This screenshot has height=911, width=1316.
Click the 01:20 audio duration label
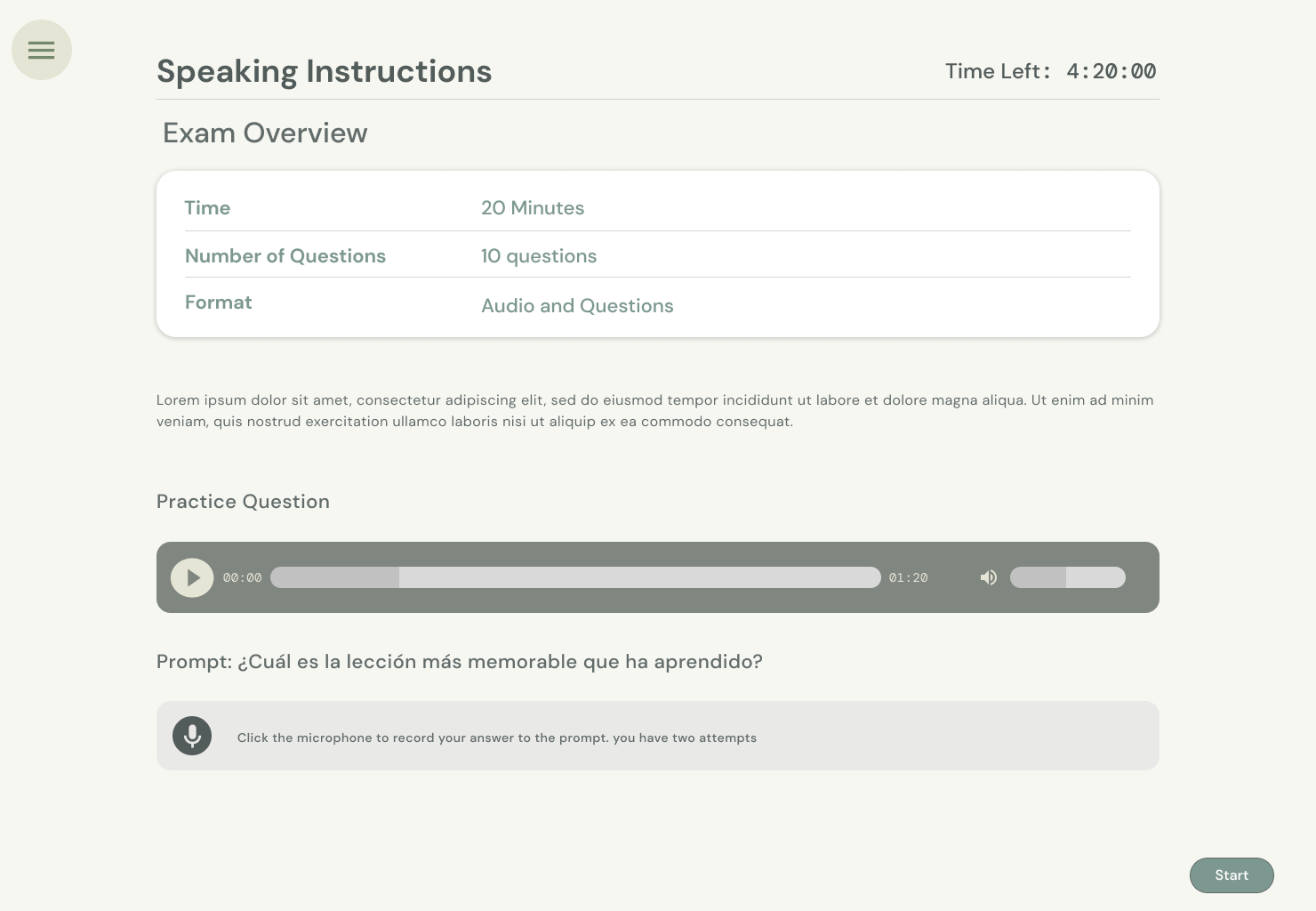[x=908, y=578]
